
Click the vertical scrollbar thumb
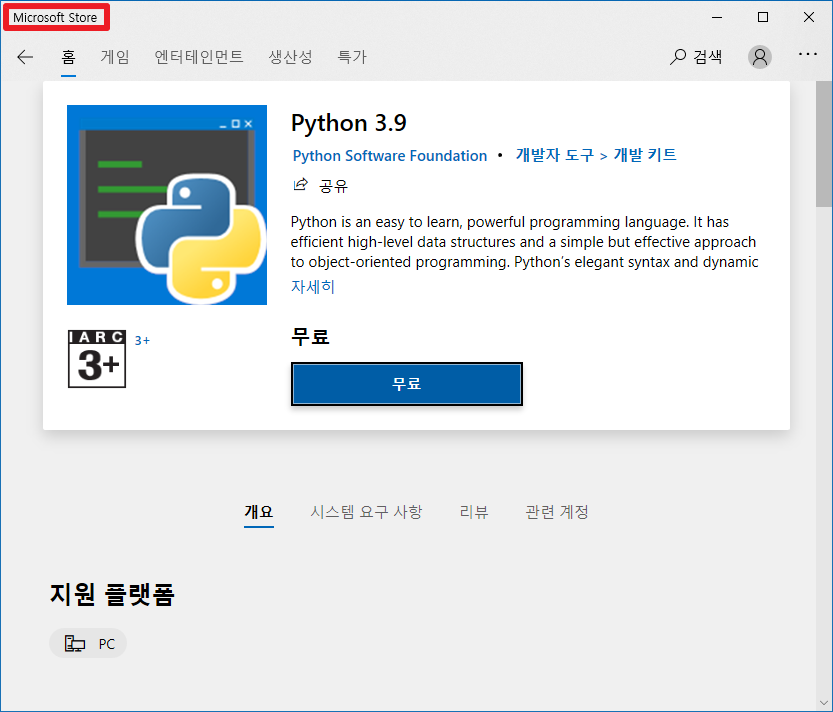pos(824,143)
